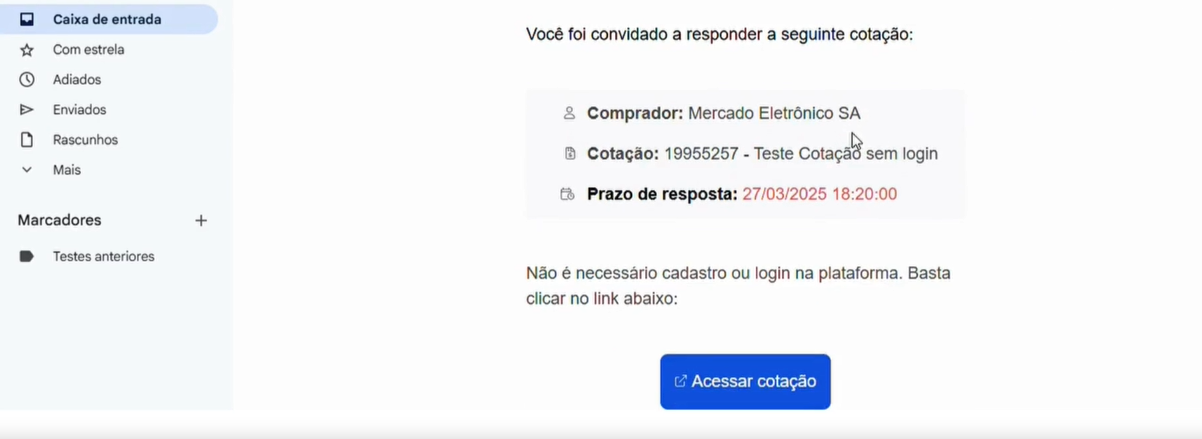Click the clock icon for Adiados

pyautogui.click(x=27, y=80)
